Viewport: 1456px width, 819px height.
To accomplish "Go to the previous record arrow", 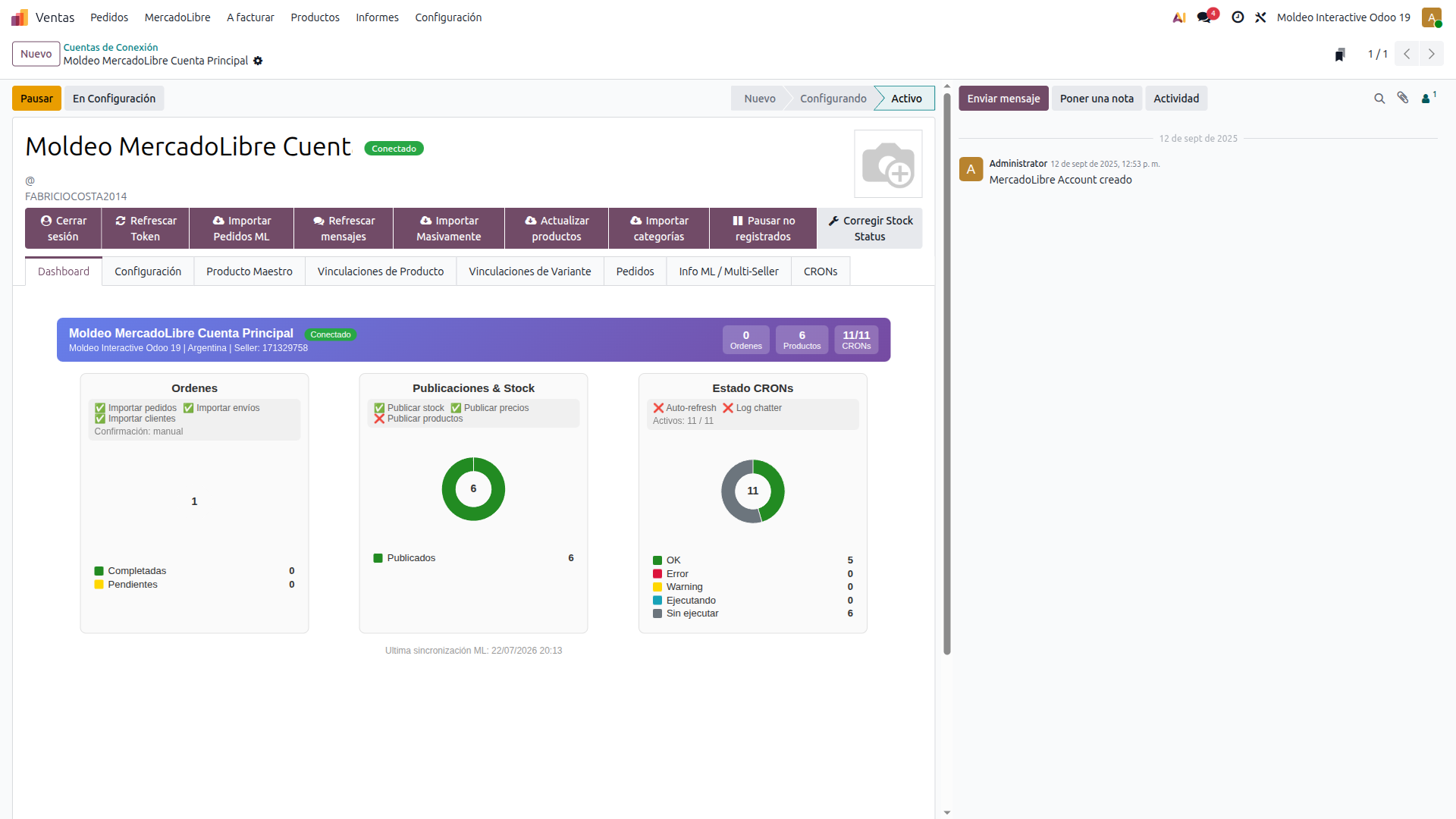I will click(x=1407, y=54).
